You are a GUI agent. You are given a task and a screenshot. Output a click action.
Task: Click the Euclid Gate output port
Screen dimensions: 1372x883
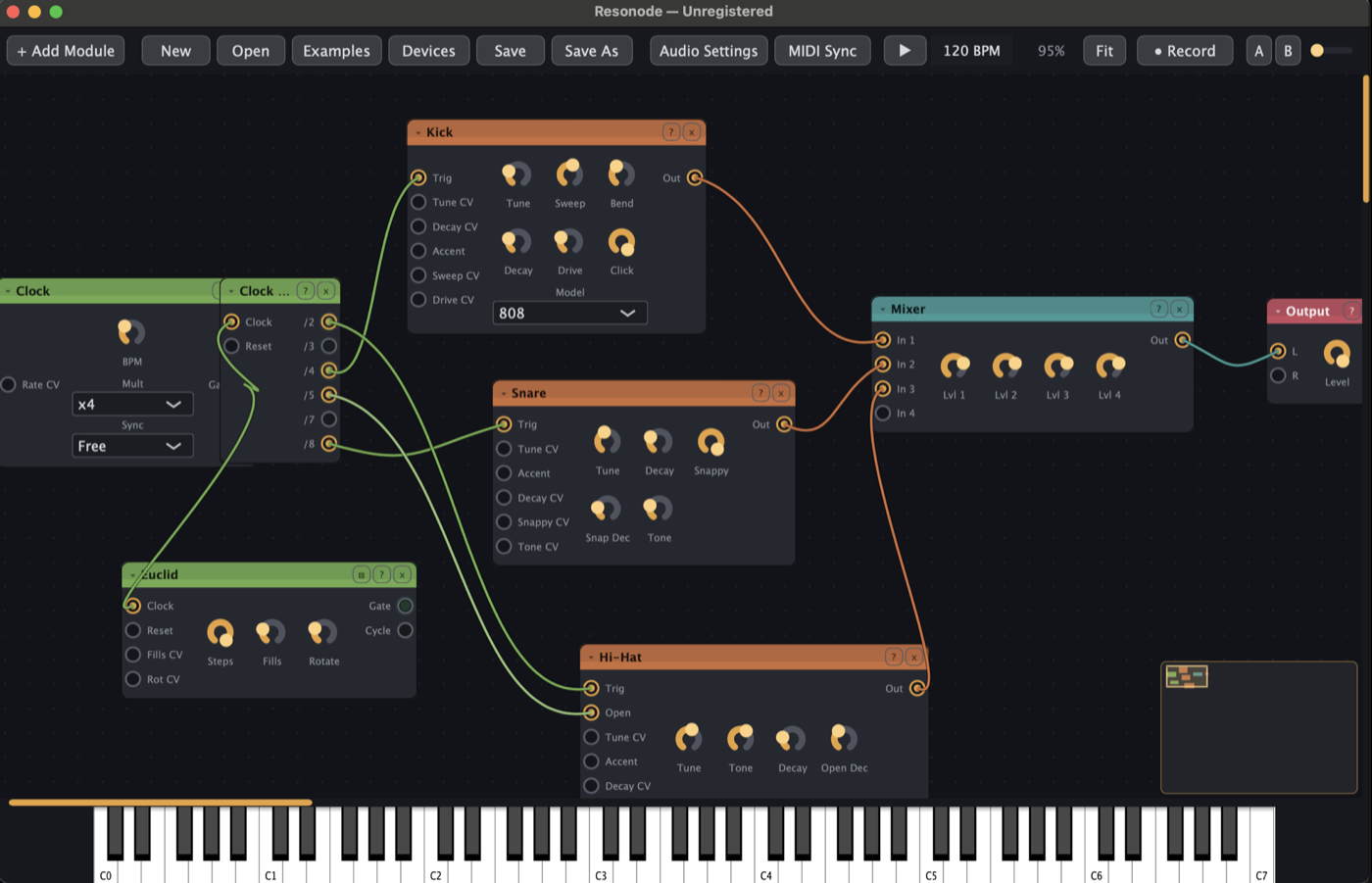point(406,606)
